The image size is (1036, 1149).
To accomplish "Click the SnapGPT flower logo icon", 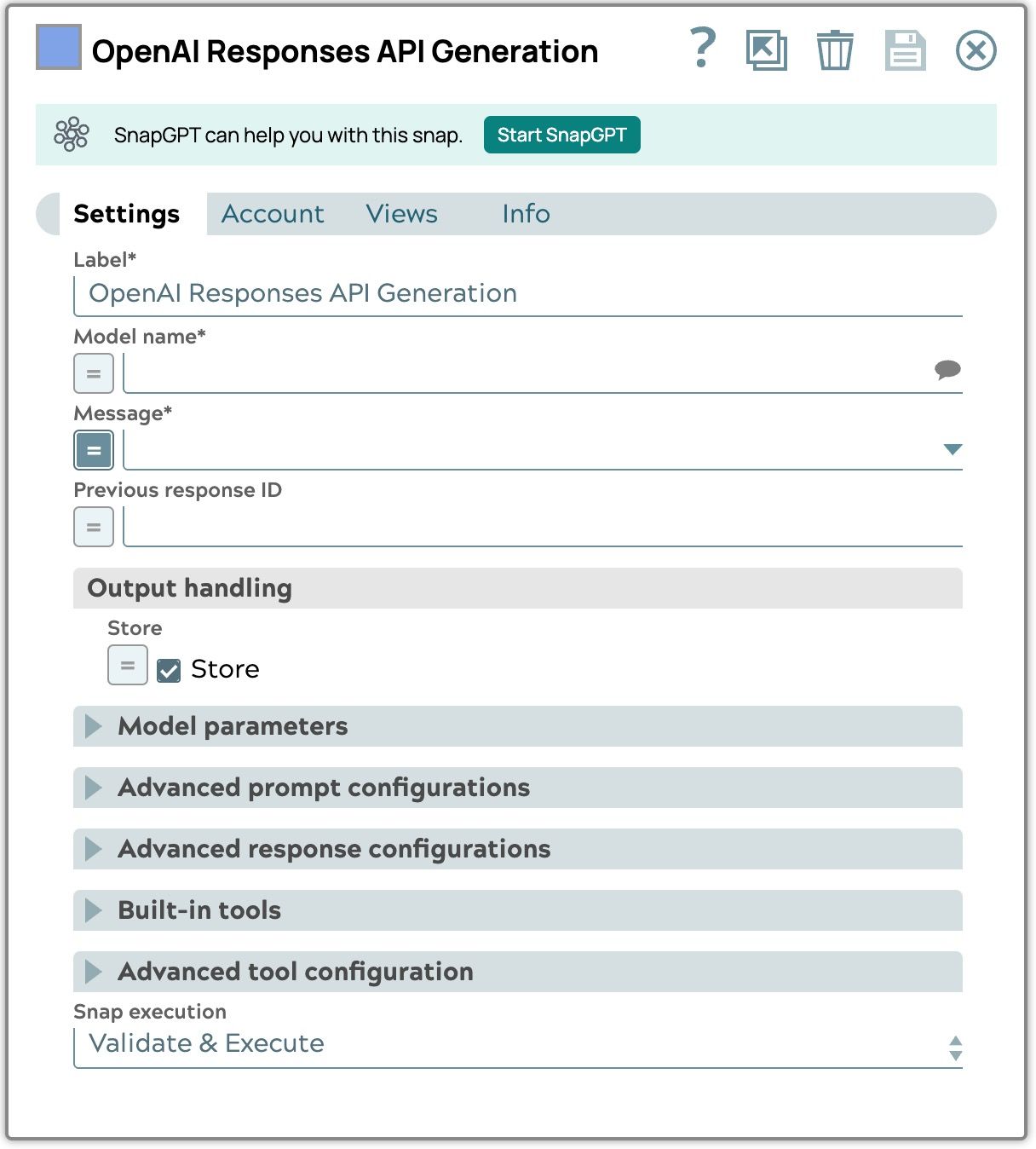I will pos(72,135).
